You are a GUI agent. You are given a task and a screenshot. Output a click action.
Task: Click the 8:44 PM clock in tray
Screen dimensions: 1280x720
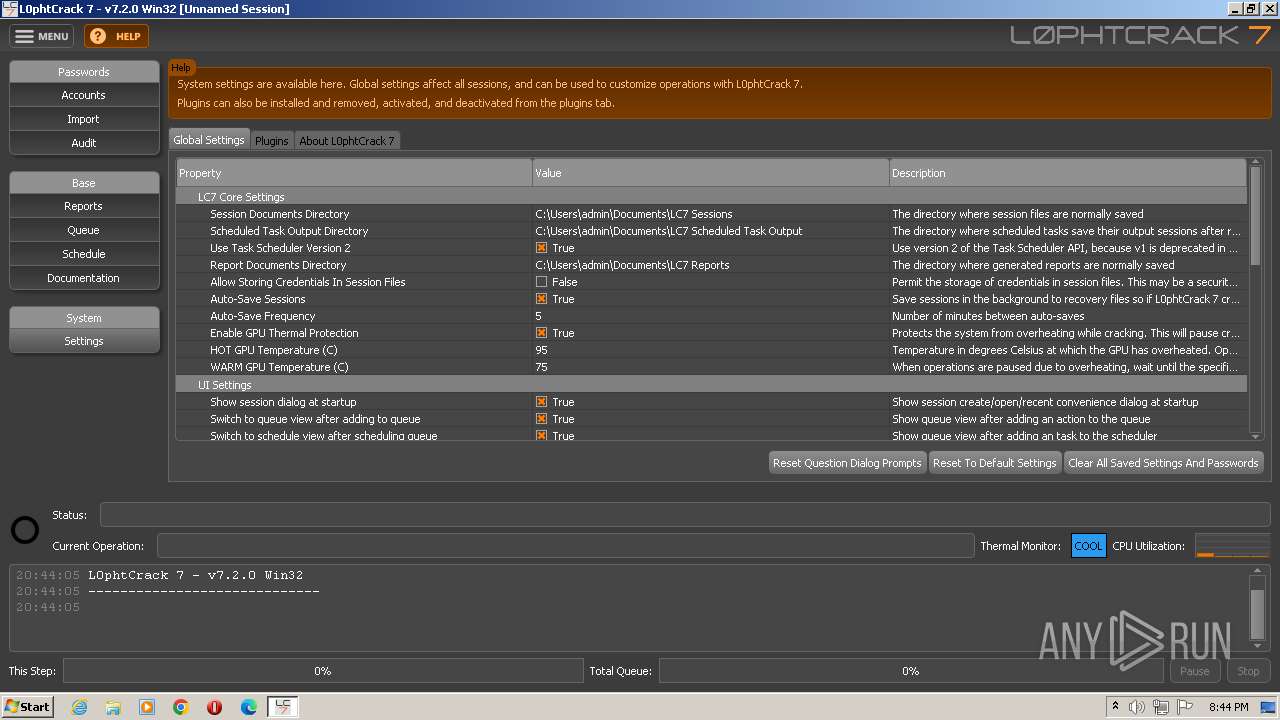point(1228,707)
